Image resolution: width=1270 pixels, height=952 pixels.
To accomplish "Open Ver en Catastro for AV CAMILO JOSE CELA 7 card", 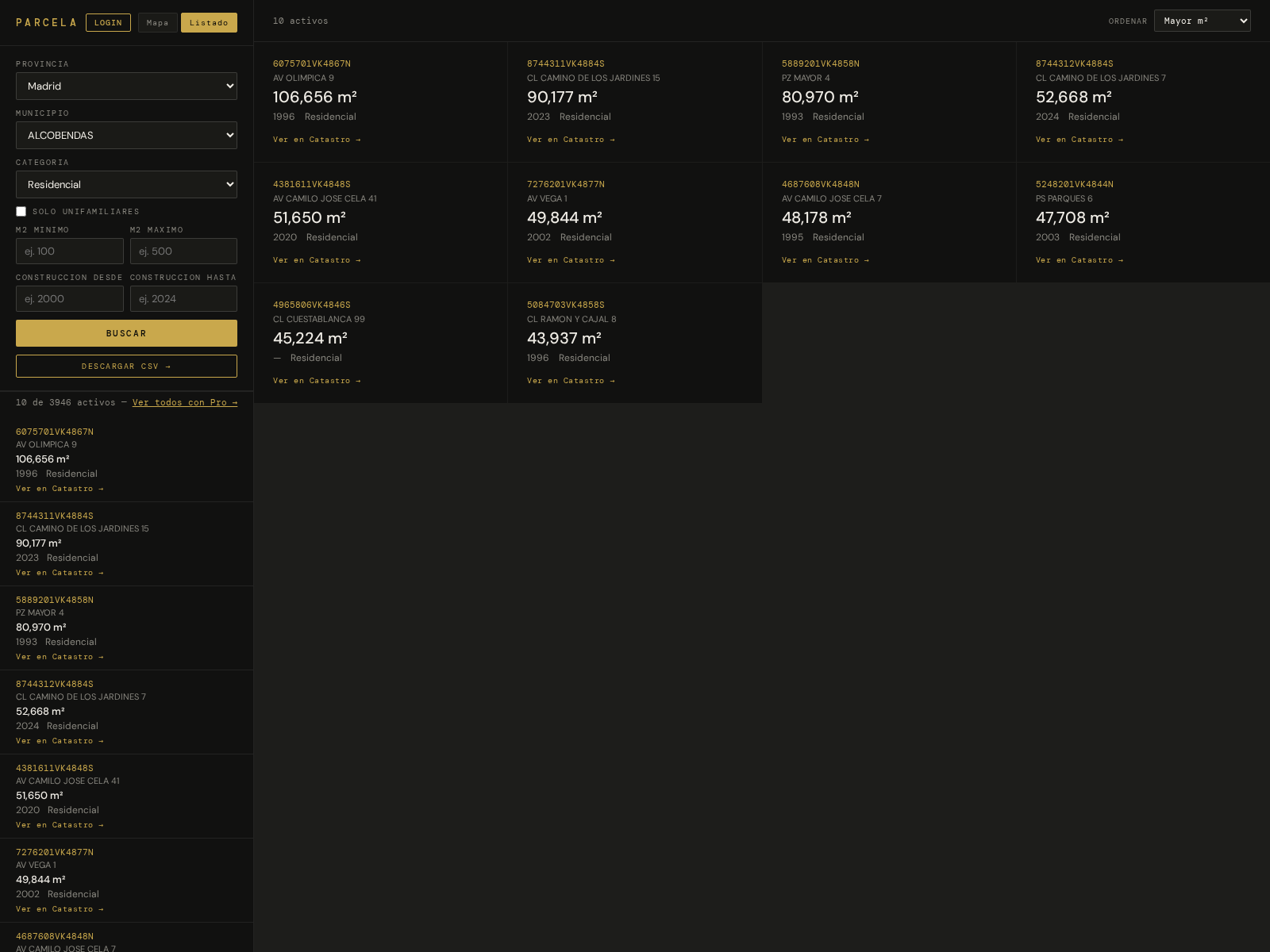I will 825,260.
